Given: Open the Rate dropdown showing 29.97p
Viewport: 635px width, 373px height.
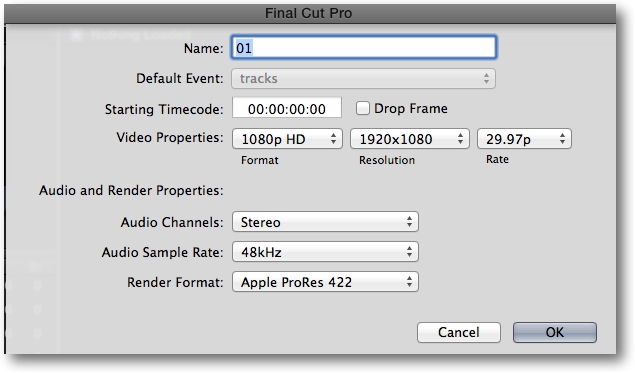Looking at the screenshot, I should [524, 139].
